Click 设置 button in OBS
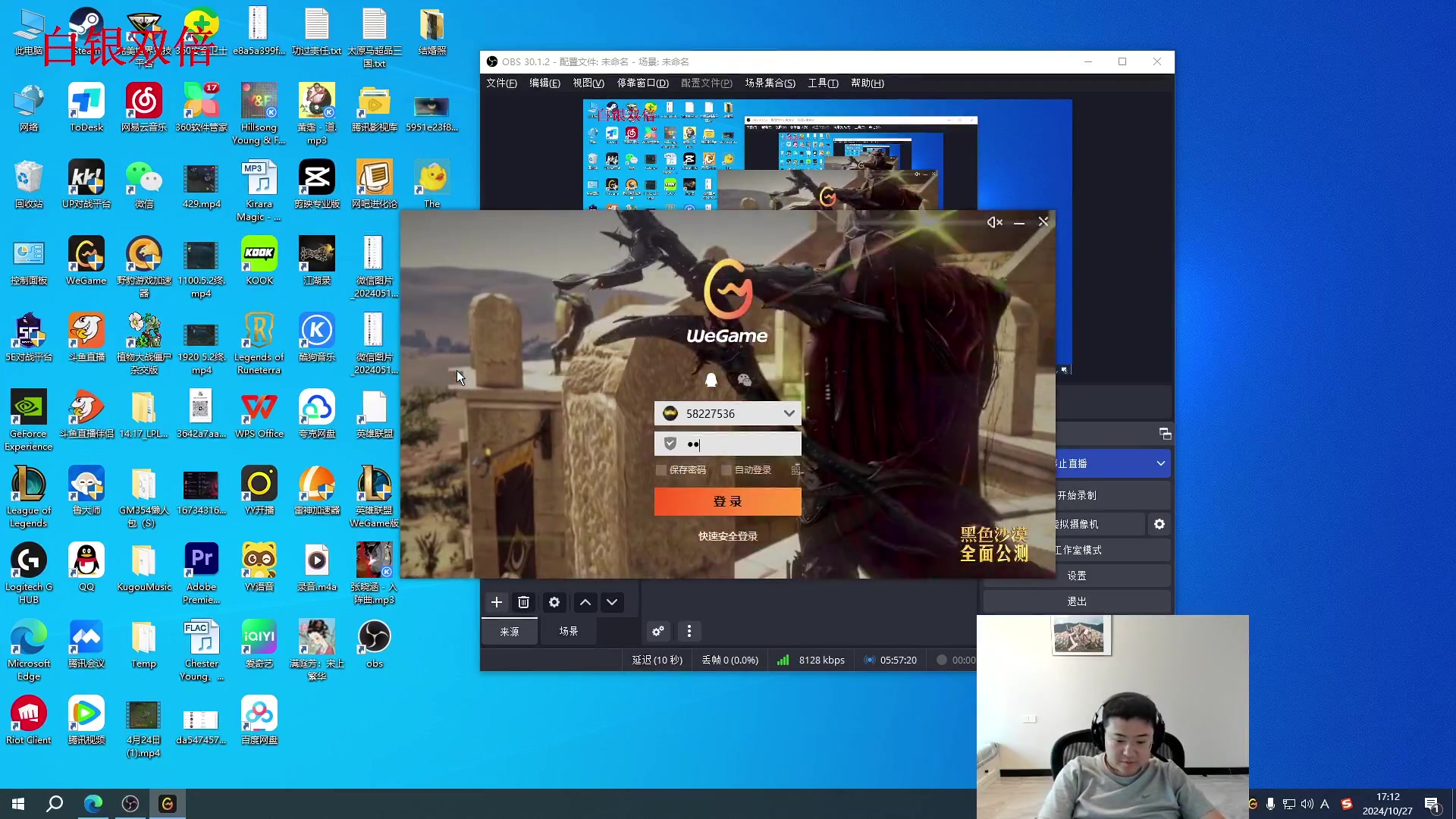Viewport: 1456px width, 819px height. tap(1076, 576)
